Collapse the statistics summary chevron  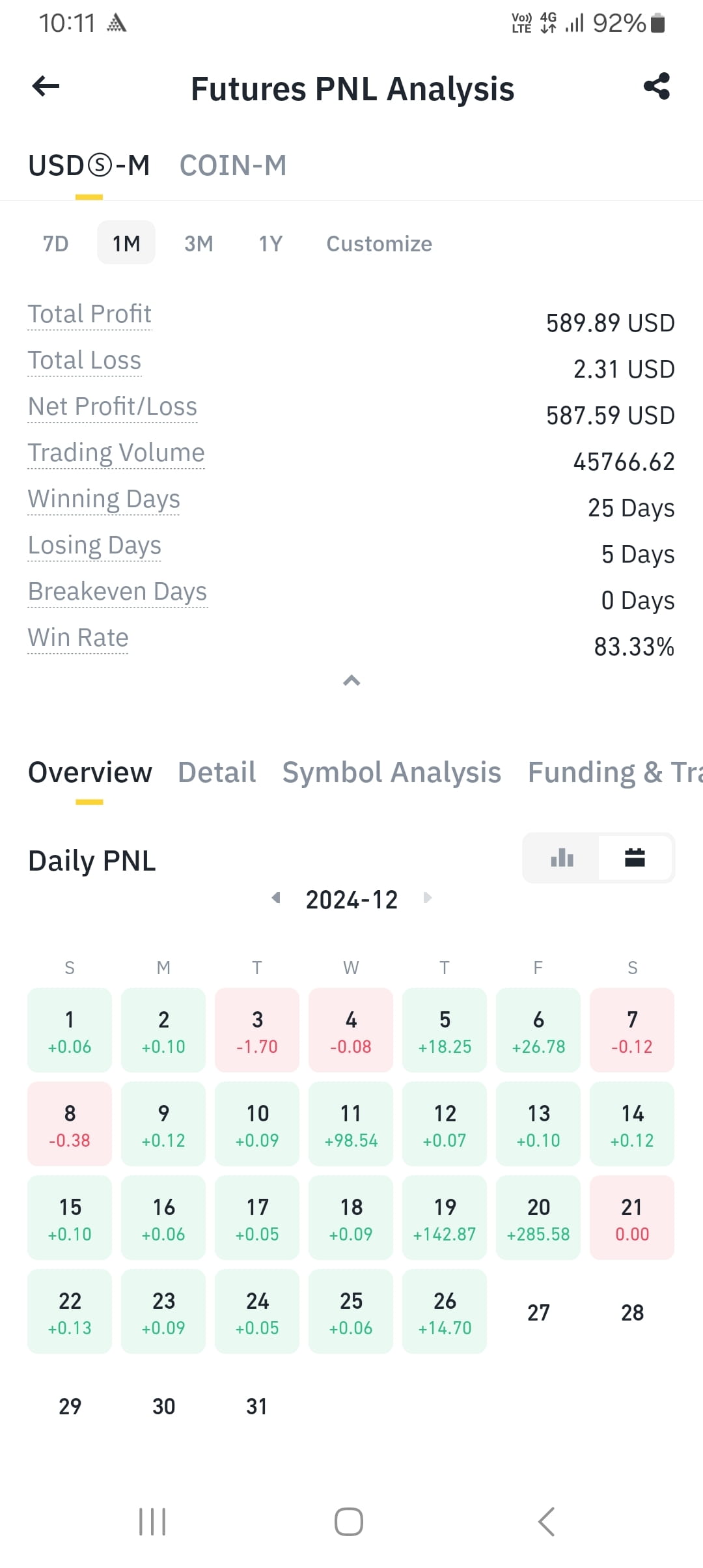tap(351, 680)
